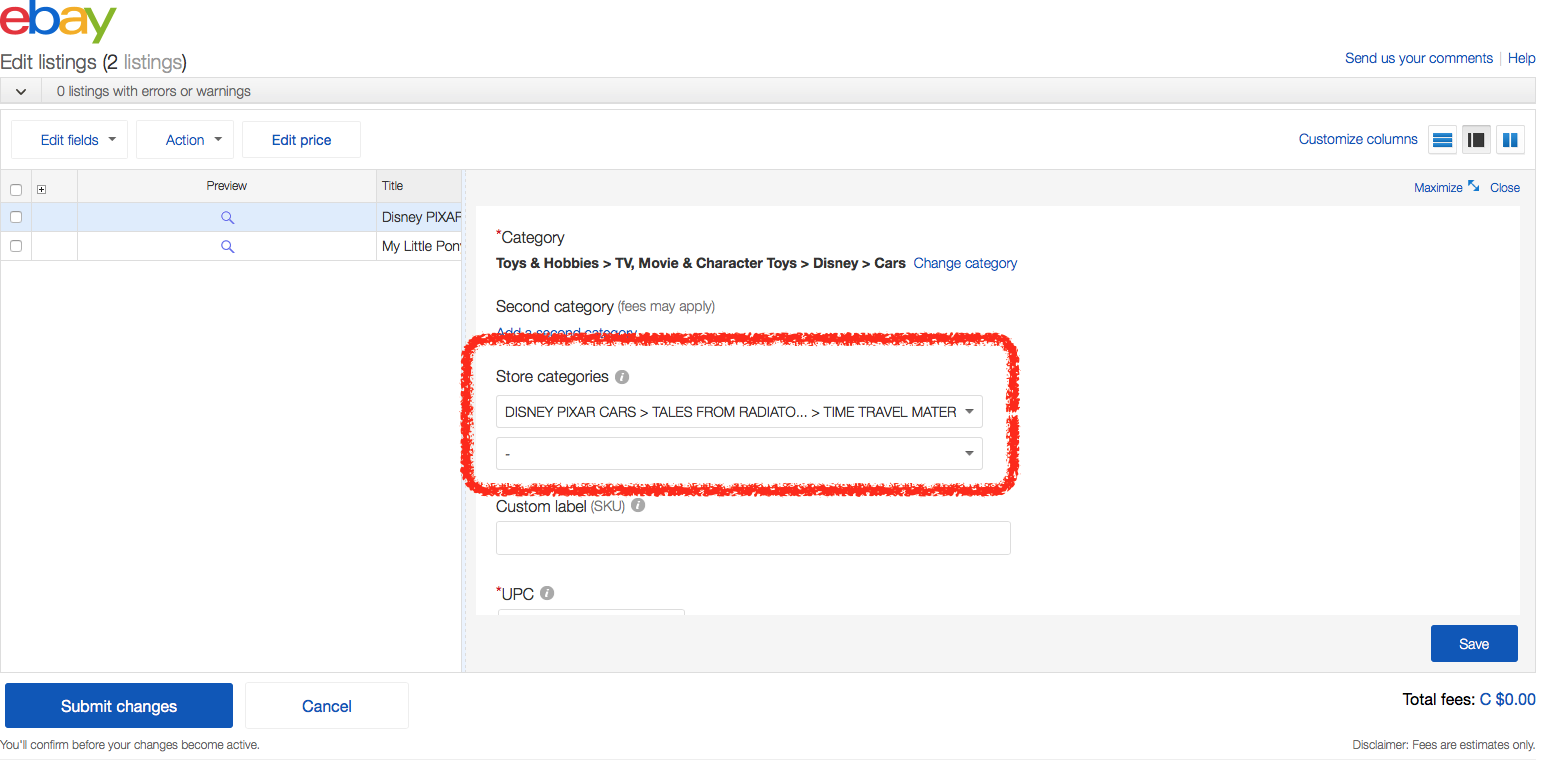Expand the errors or warnings section

coord(21,91)
